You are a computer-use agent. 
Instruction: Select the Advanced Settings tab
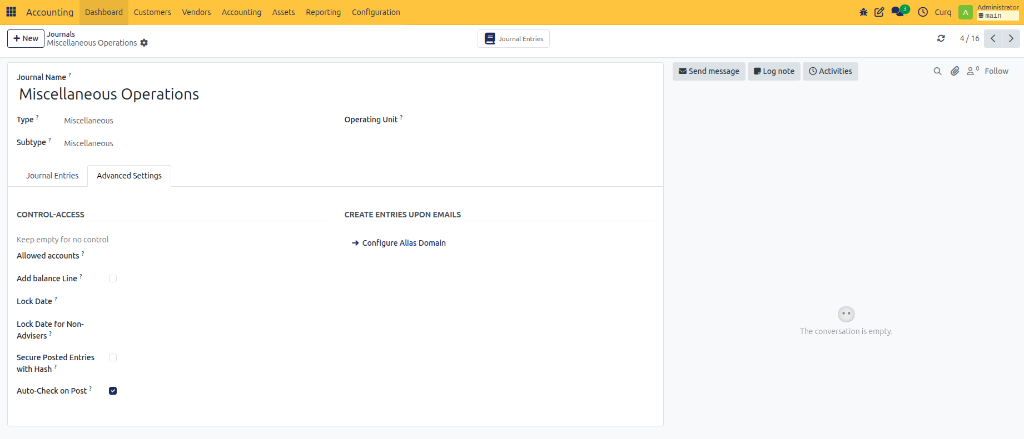[x=129, y=176]
